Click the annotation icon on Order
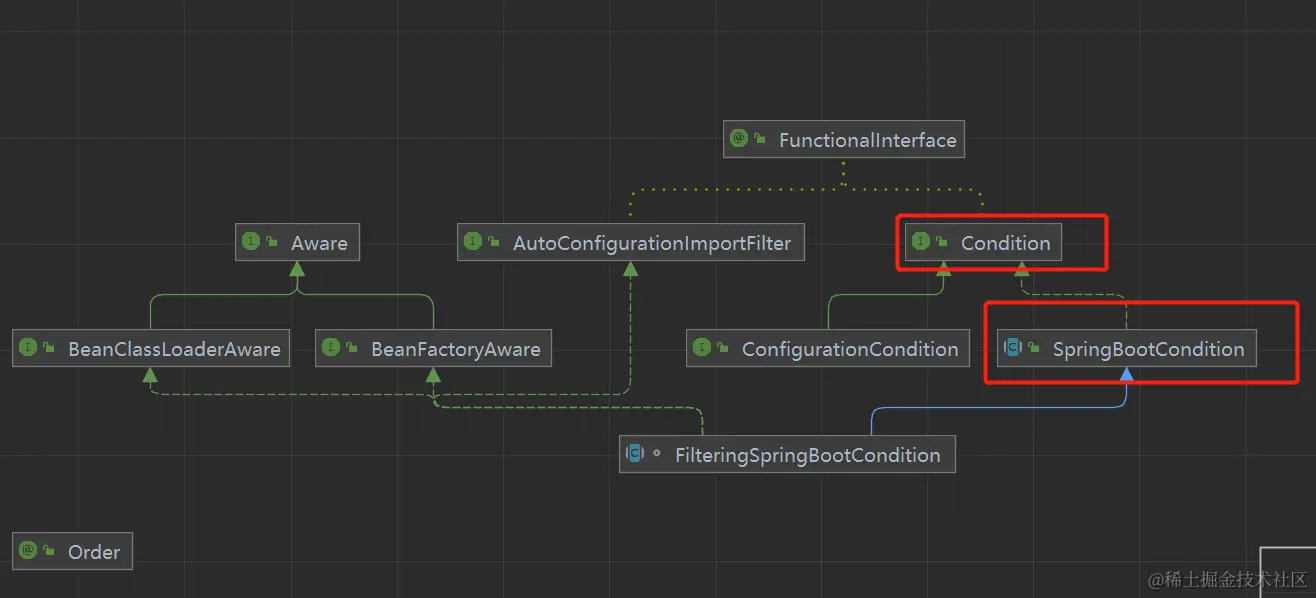The image size is (1316, 598). [28, 550]
